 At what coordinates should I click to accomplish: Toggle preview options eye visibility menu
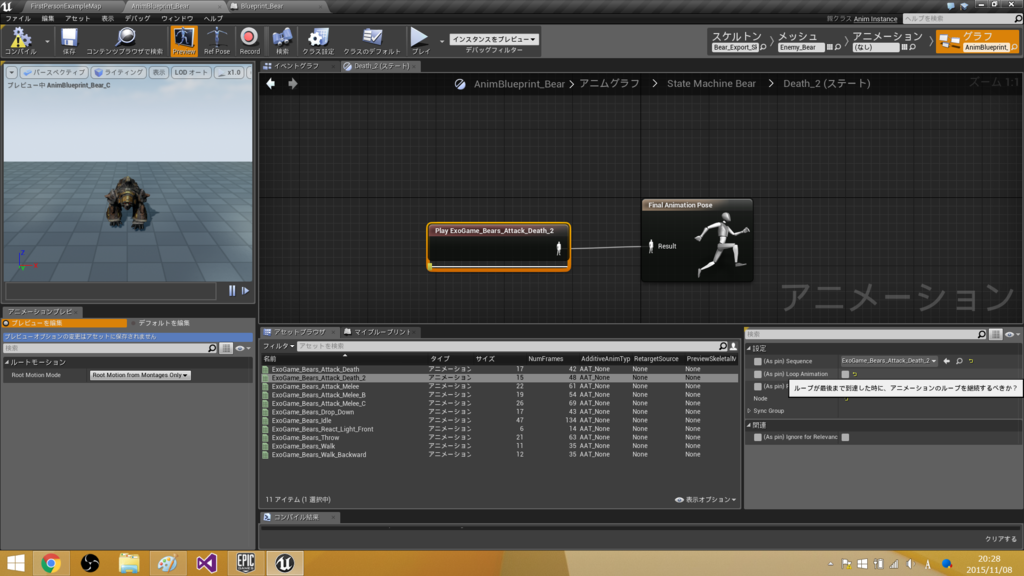pyautogui.click(x=242, y=349)
